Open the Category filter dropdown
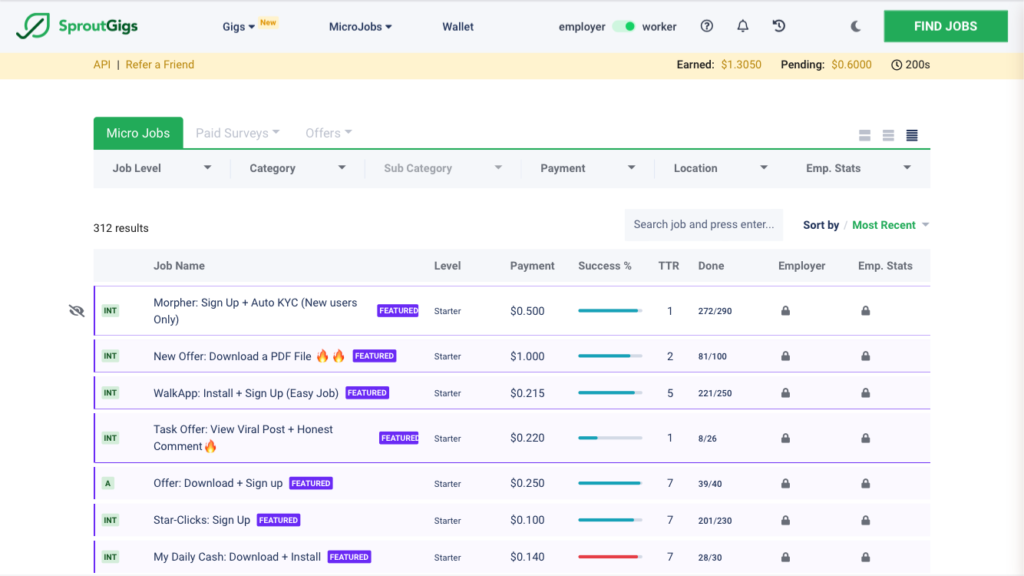 point(297,168)
